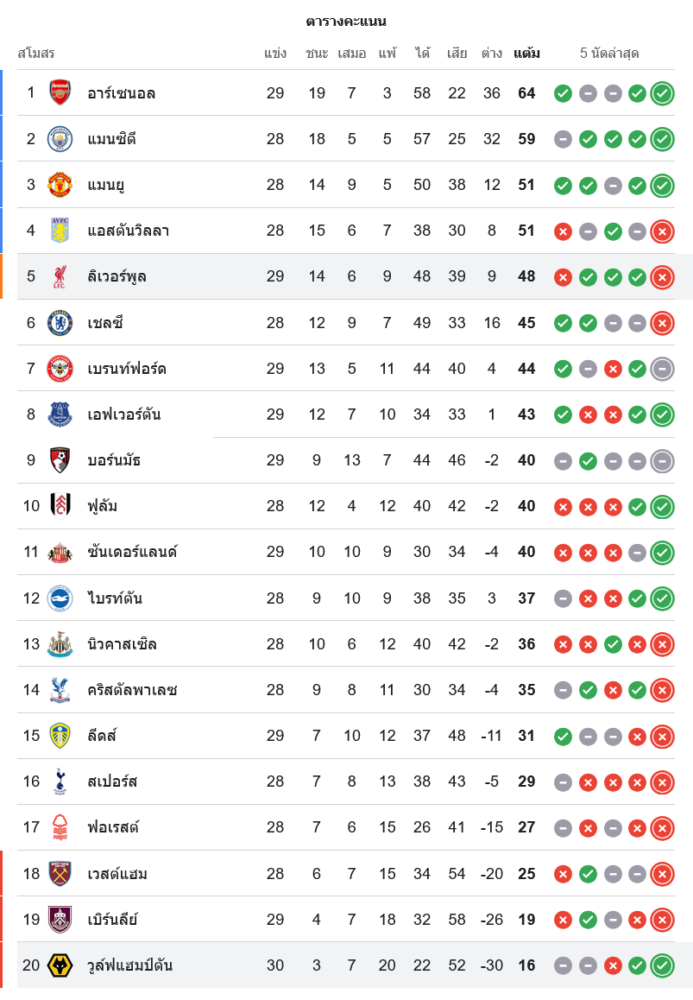Click the Wolverhampton wolf-head crest
Image resolution: width=693 pixels, height=1000 pixels.
click(x=60, y=966)
